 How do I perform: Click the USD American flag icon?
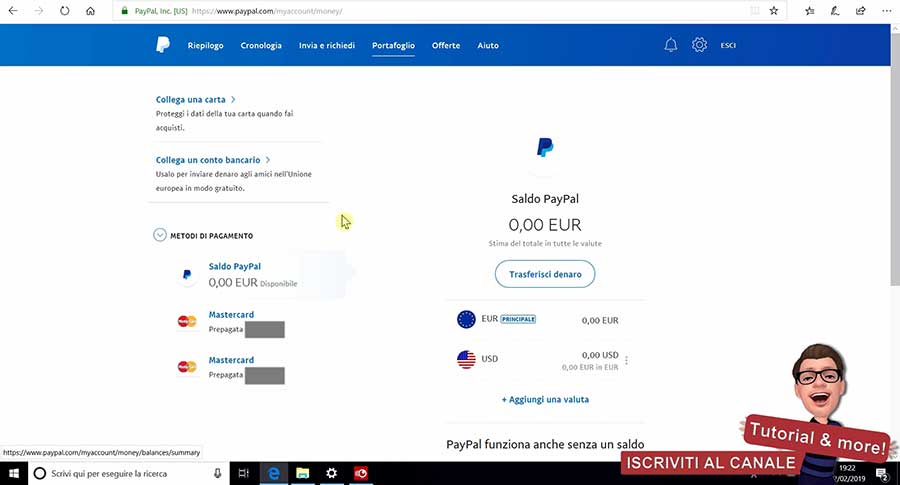(466, 359)
